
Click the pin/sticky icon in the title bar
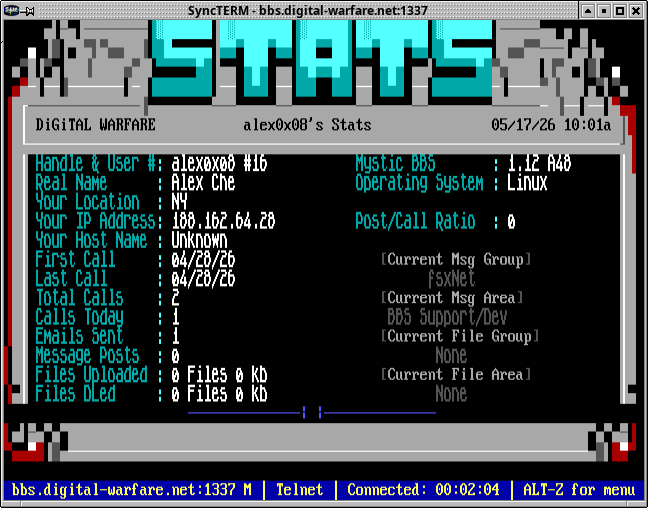[29, 11]
